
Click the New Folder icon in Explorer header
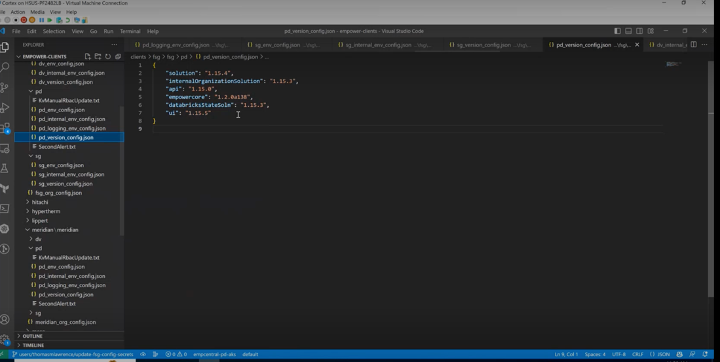[98, 57]
